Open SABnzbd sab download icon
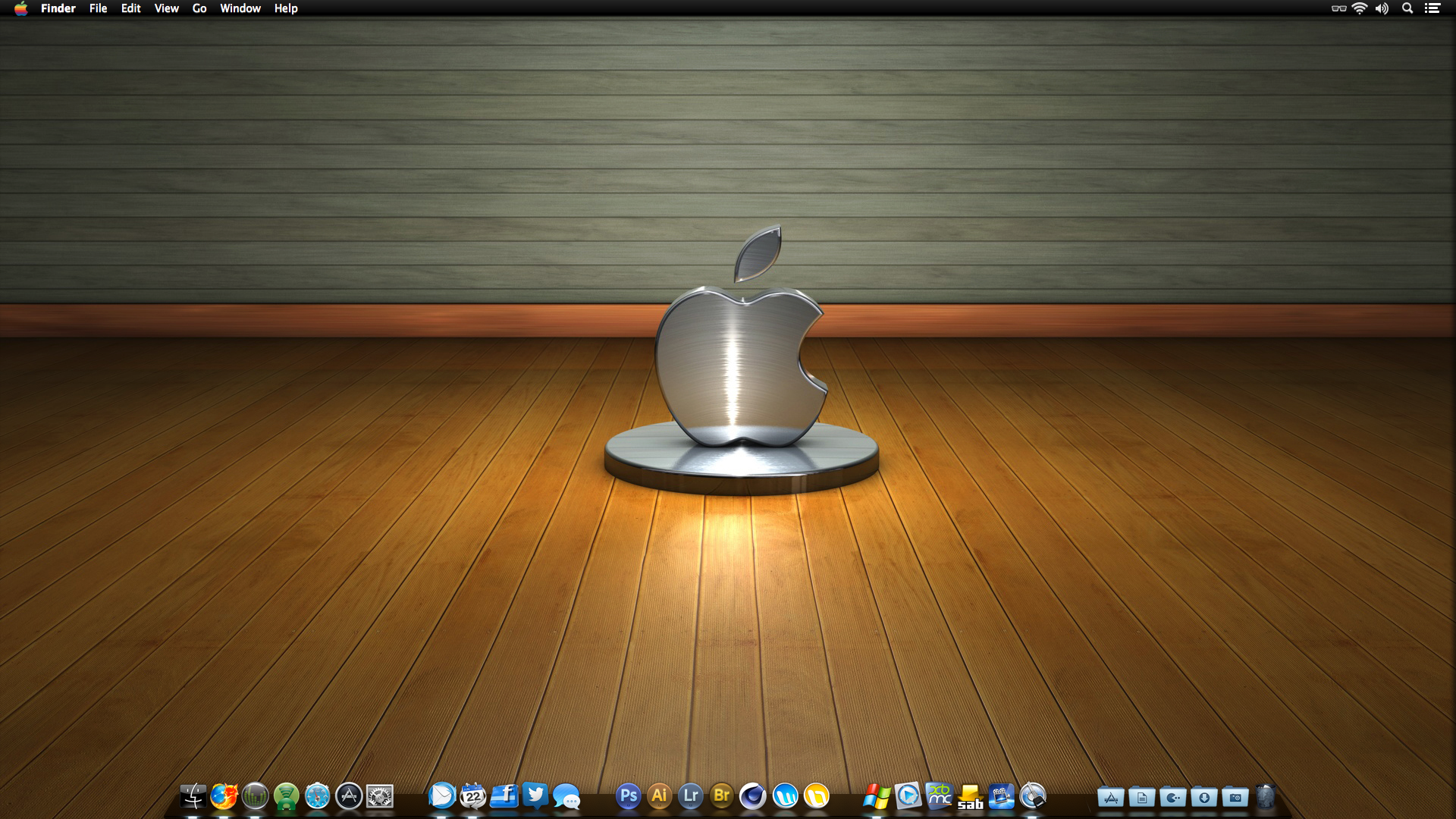The image size is (1456, 819). (970, 796)
